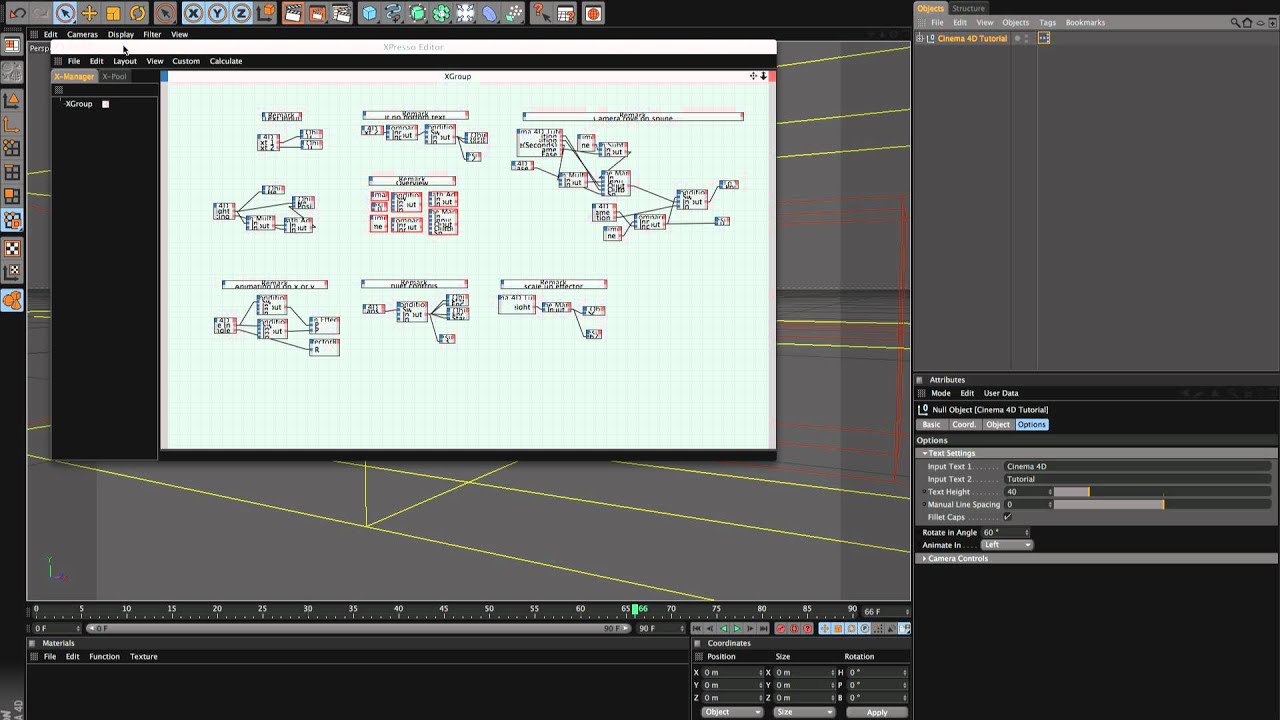
Task: Open the Size mode dropdown
Action: click(803, 712)
